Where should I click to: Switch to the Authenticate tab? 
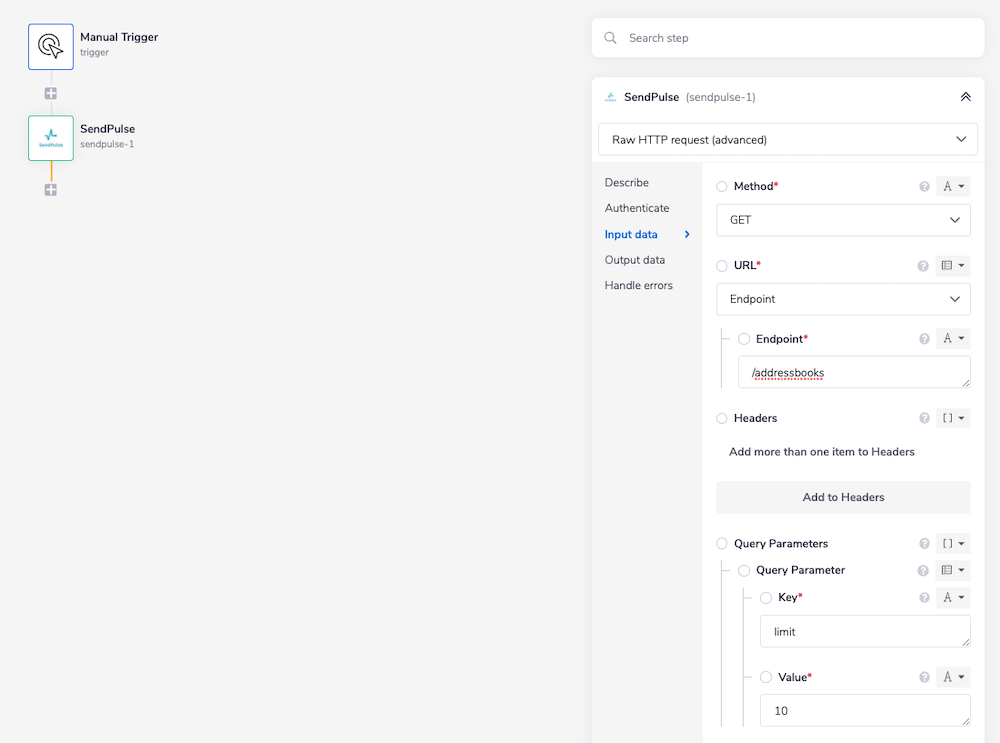coord(637,208)
